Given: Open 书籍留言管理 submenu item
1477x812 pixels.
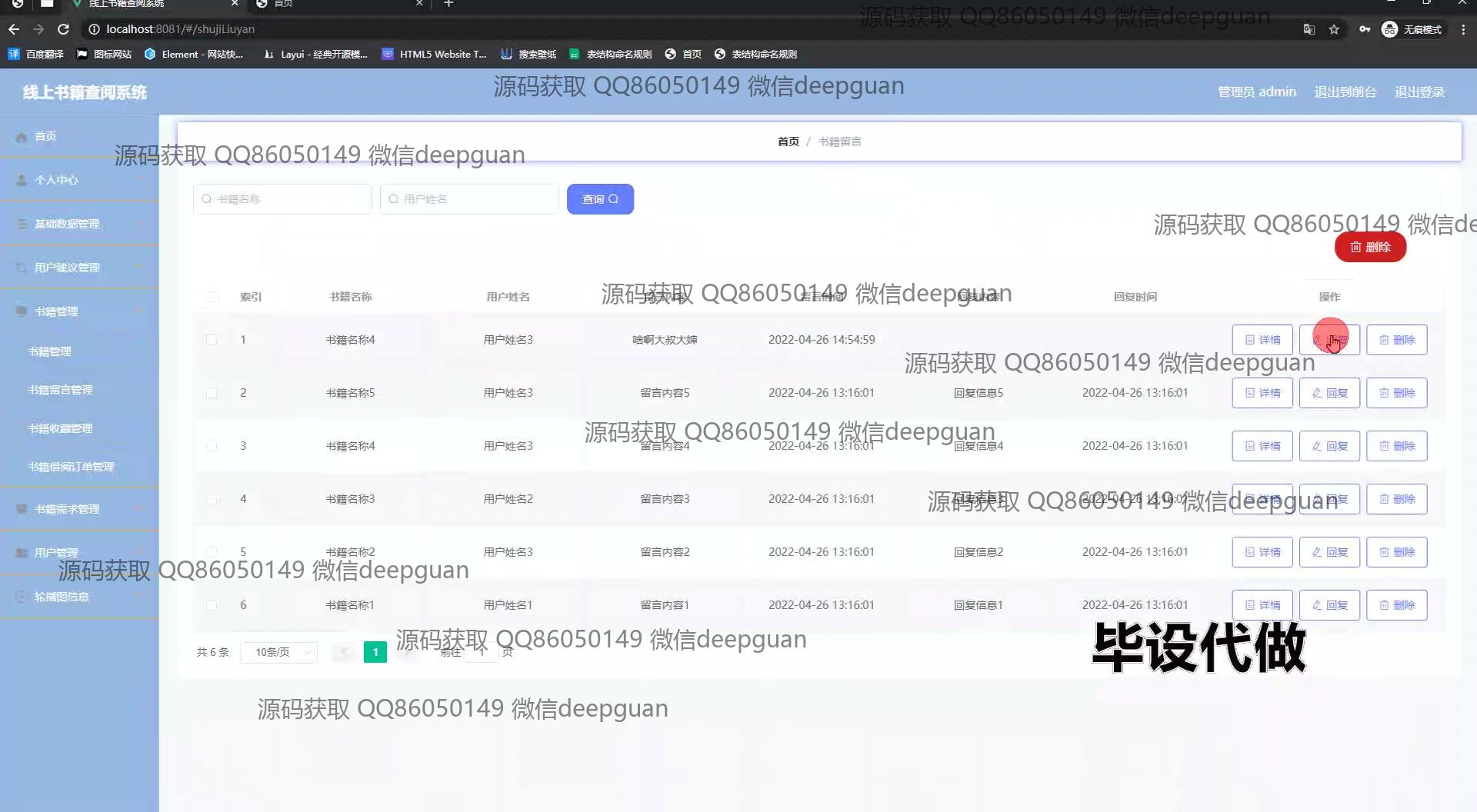Looking at the screenshot, I should tap(60, 390).
